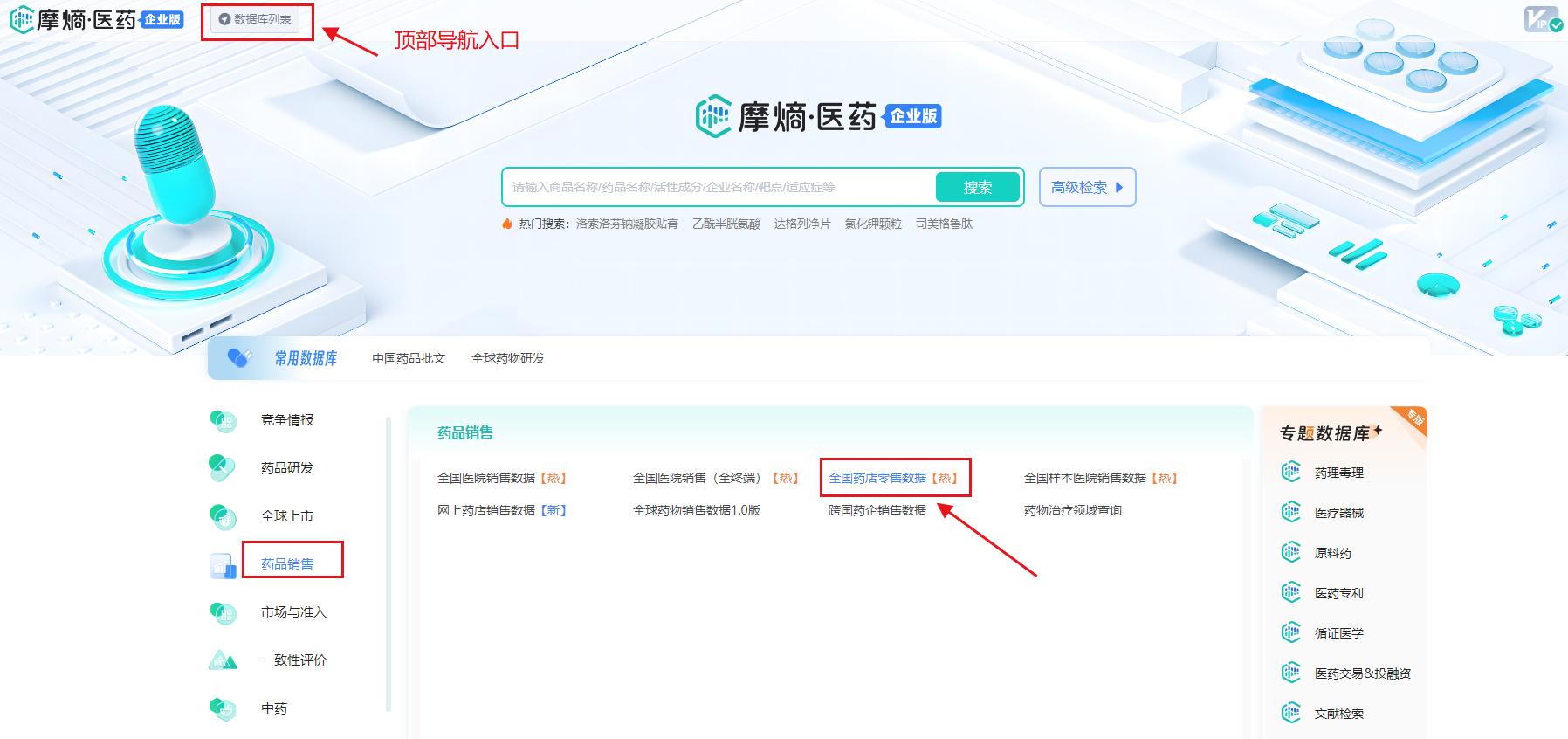Open 医疗器械 special database
This screenshot has width=1568, height=739.
click(1339, 513)
